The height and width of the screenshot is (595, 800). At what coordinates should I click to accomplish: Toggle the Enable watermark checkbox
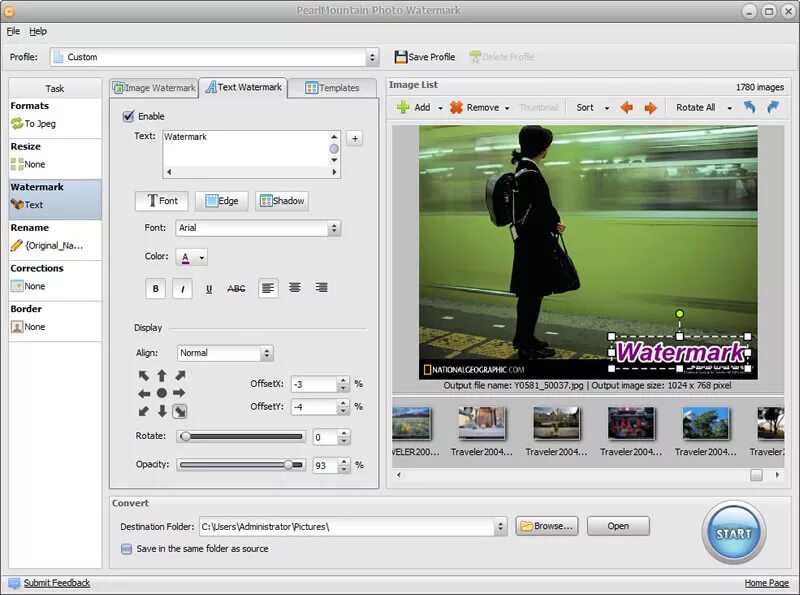click(129, 116)
